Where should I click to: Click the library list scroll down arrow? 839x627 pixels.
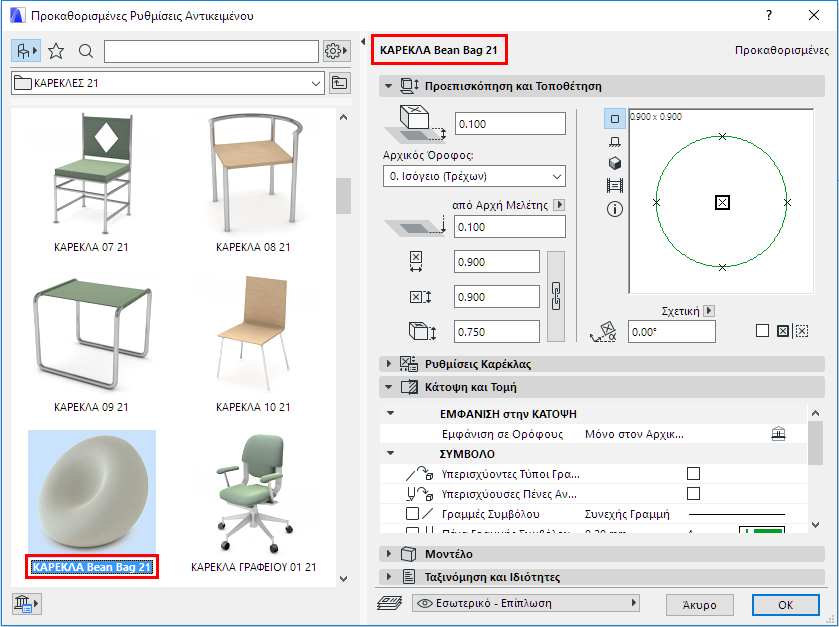click(x=344, y=578)
